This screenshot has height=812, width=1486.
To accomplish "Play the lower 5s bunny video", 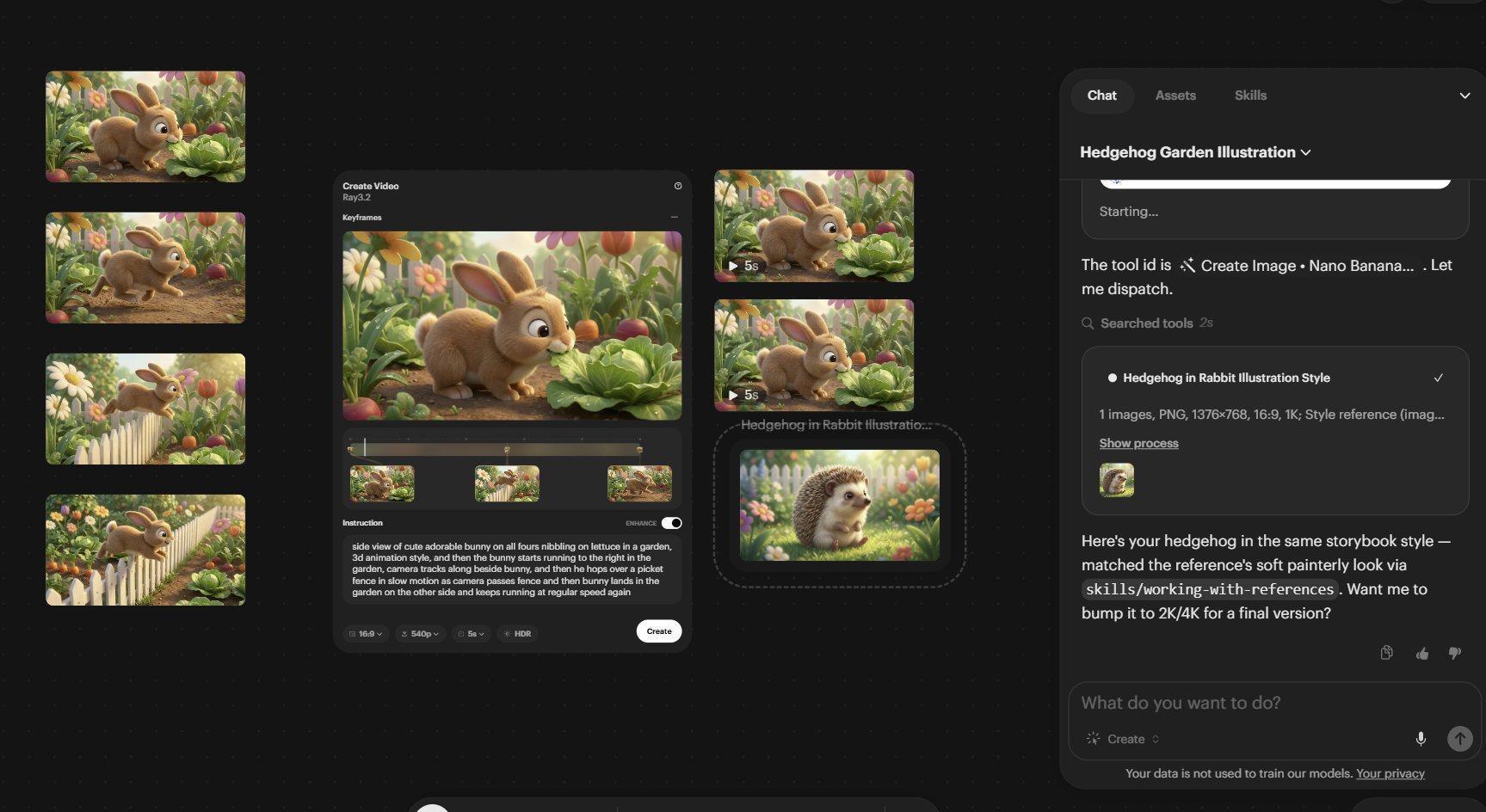I will click(x=733, y=395).
